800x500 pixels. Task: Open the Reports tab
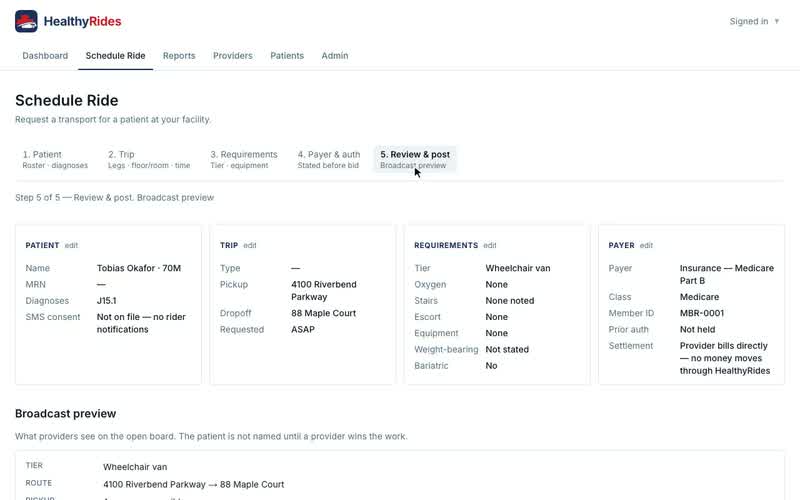(x=179, y=56)
